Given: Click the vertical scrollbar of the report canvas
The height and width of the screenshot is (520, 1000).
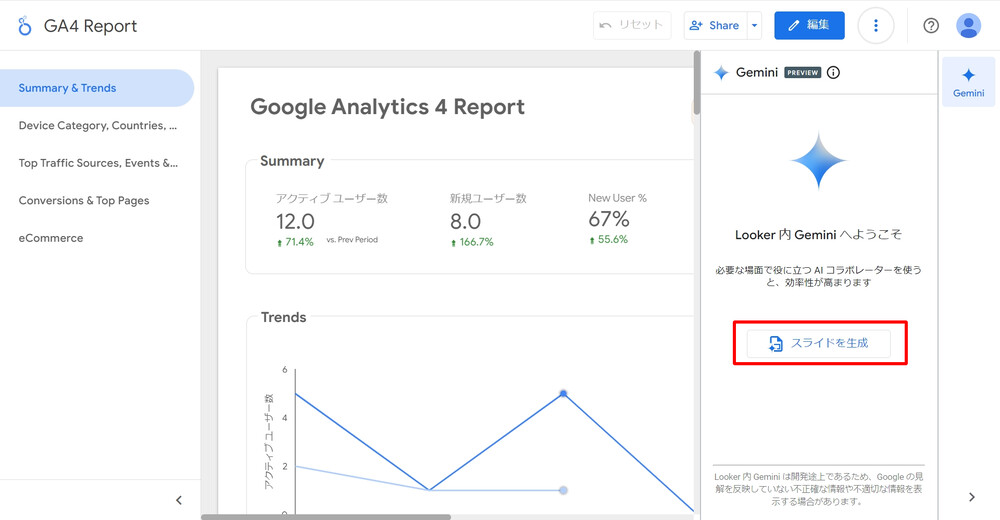Looking at the screenshot, I should click(x=696, y=83).
